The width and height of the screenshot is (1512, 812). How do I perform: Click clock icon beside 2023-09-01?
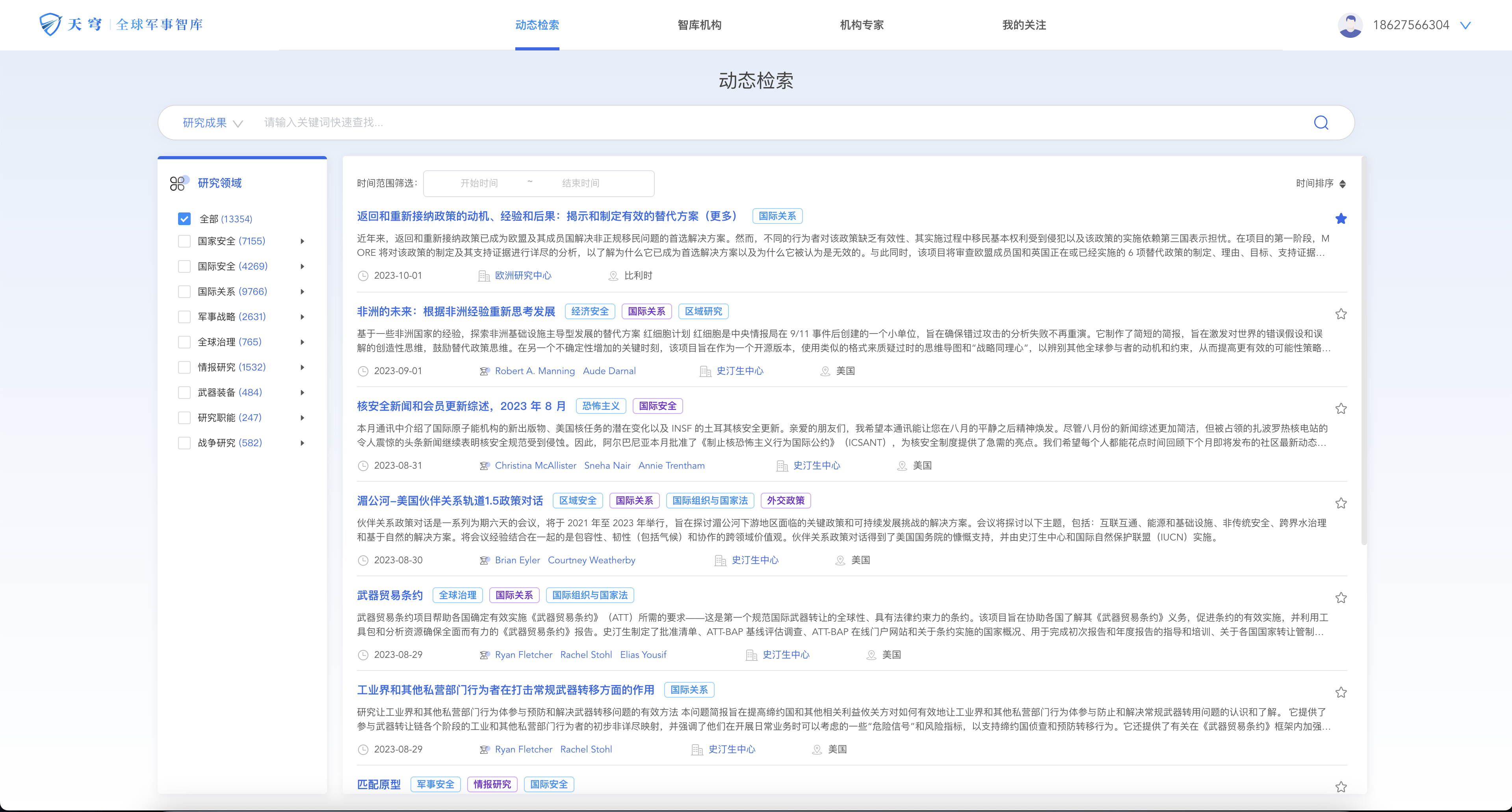coord(363,371)
